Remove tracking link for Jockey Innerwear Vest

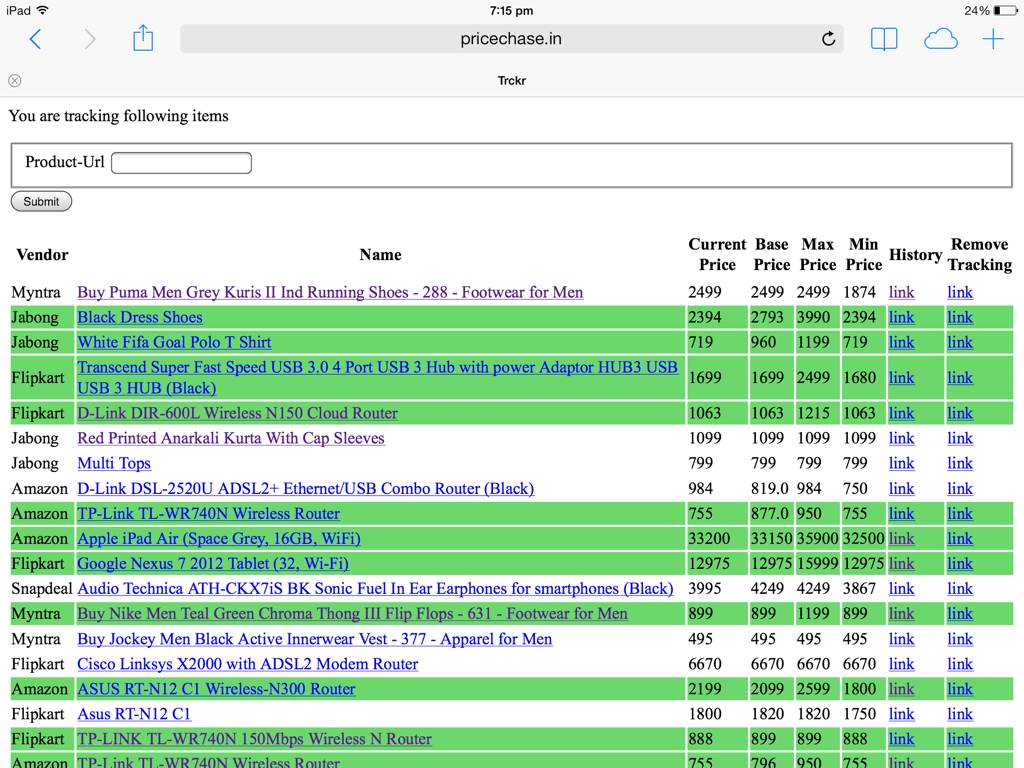tap(960, 639)
